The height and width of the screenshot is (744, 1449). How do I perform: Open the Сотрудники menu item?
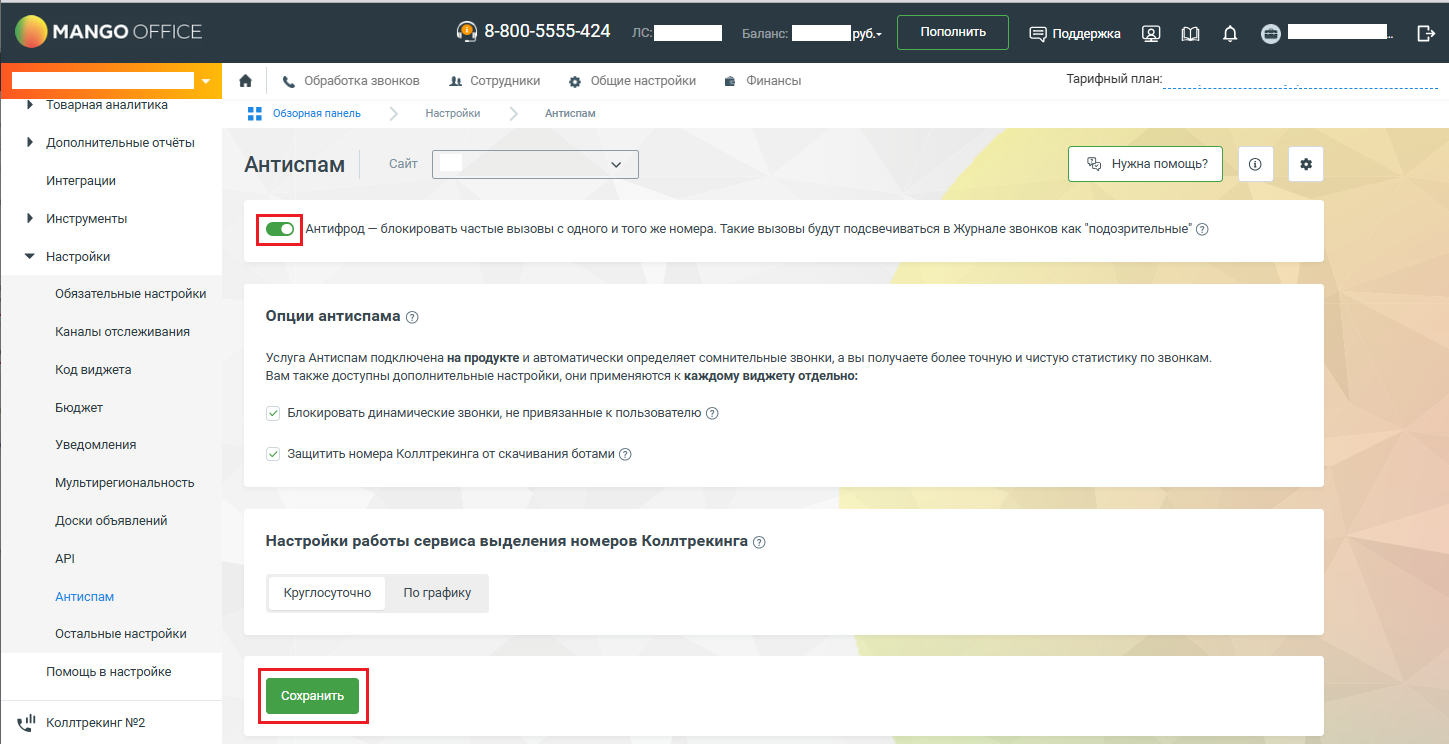pyautogui.click(x=495, y=81)
